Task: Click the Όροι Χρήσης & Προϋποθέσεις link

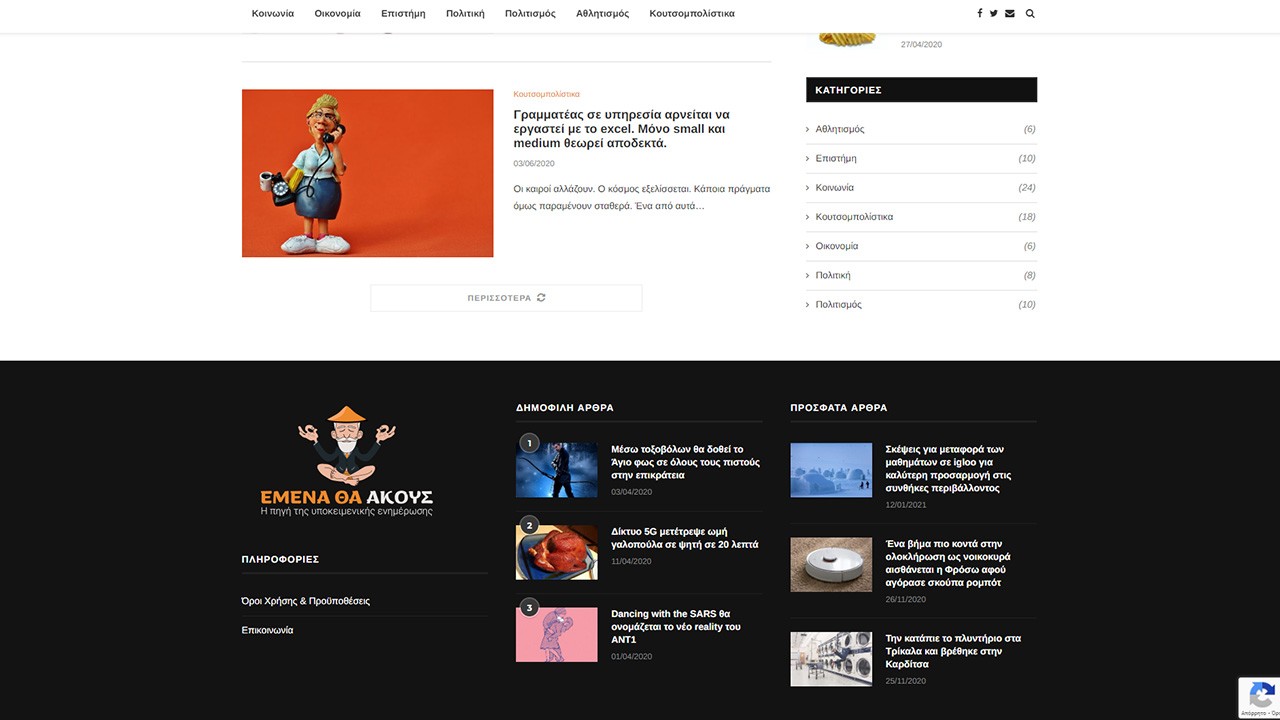Action: 305,601
